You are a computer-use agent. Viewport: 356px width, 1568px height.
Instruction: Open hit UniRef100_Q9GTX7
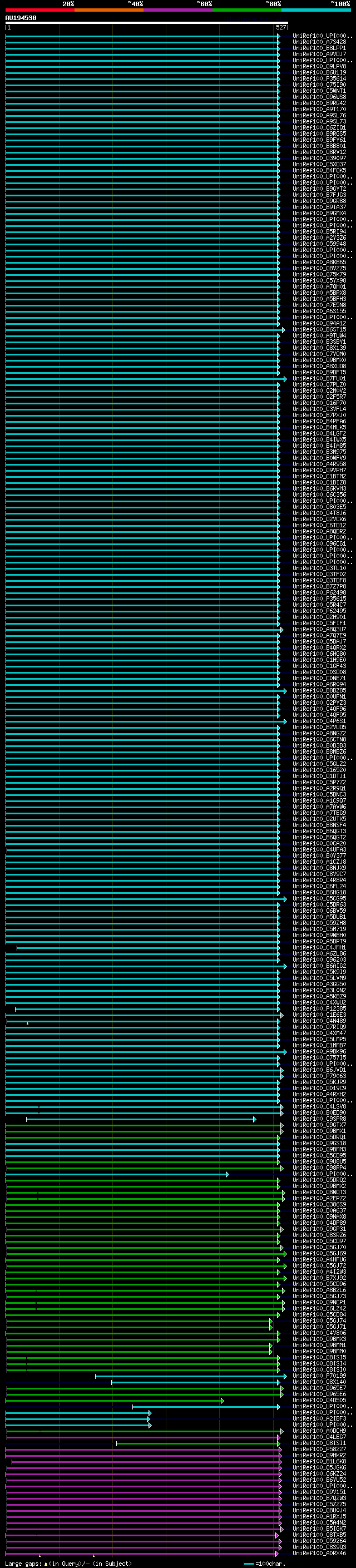[x=319, y=1125]
